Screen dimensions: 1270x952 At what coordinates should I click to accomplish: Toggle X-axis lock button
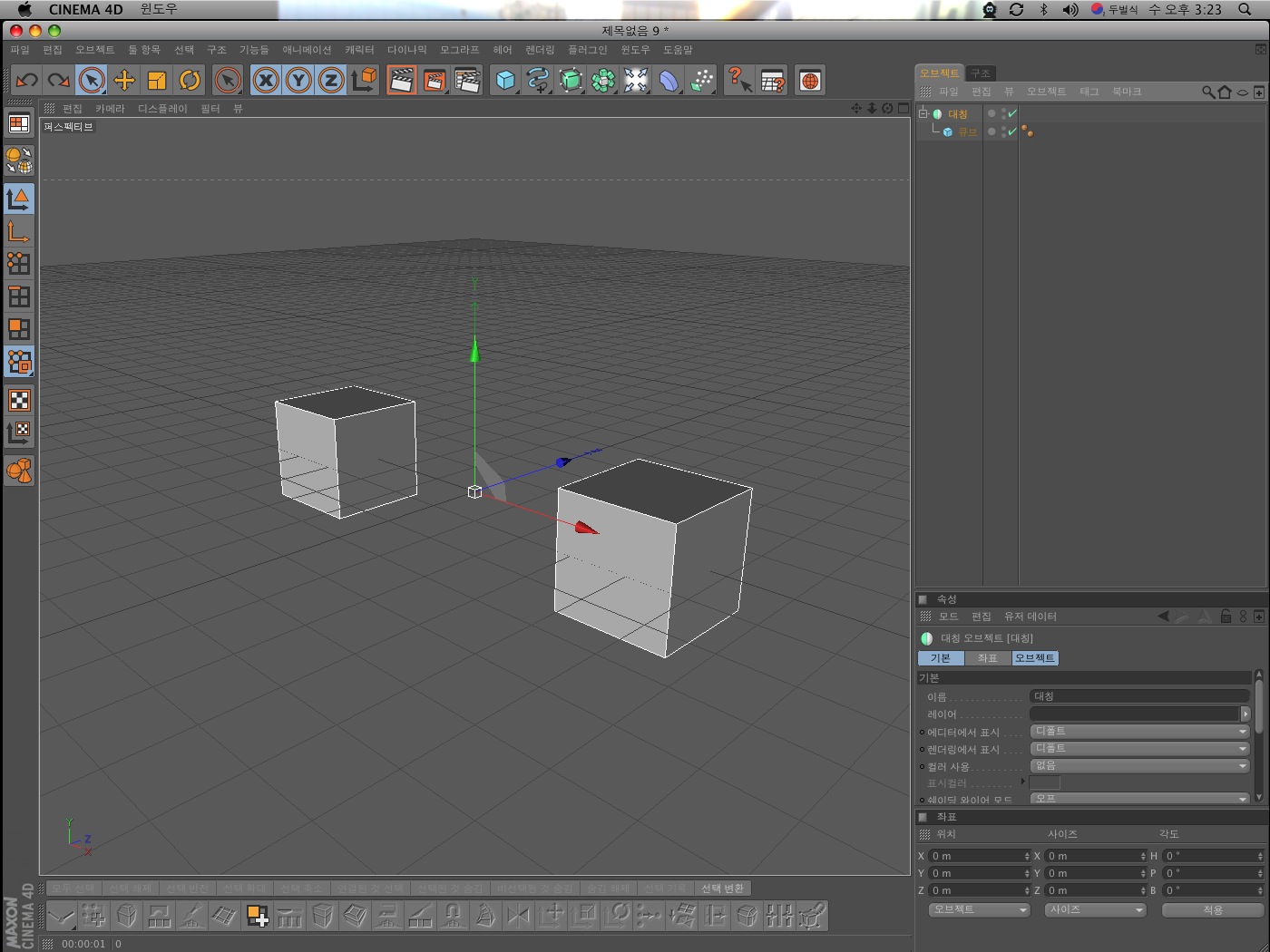(x=266, y=81)
